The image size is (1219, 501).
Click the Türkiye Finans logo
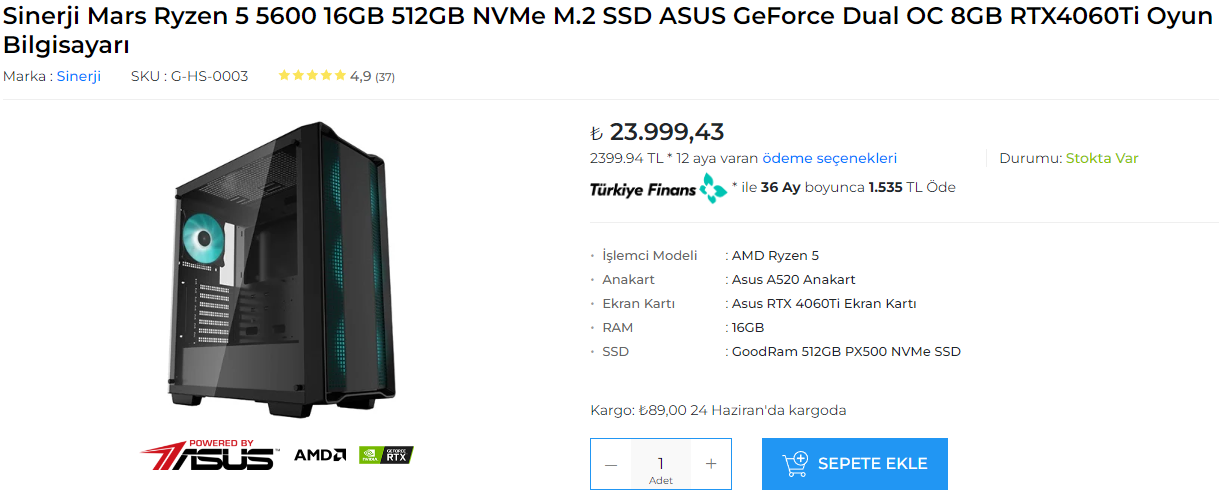[658, 188]
